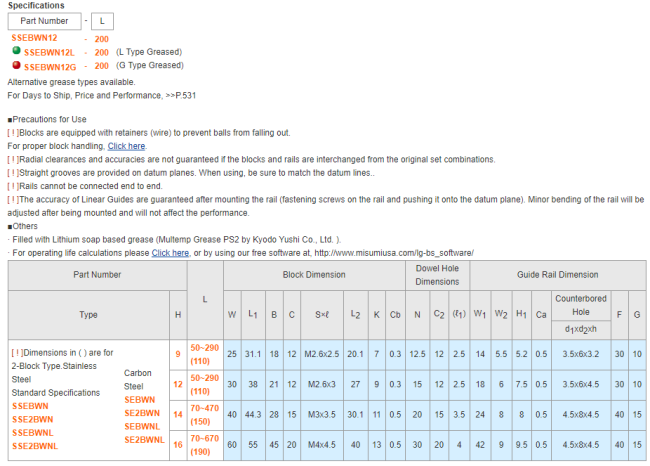Select part number SSEBWN12
This screenshot has height=466, width=650.
pyautogui.click(x=34, y=37)
